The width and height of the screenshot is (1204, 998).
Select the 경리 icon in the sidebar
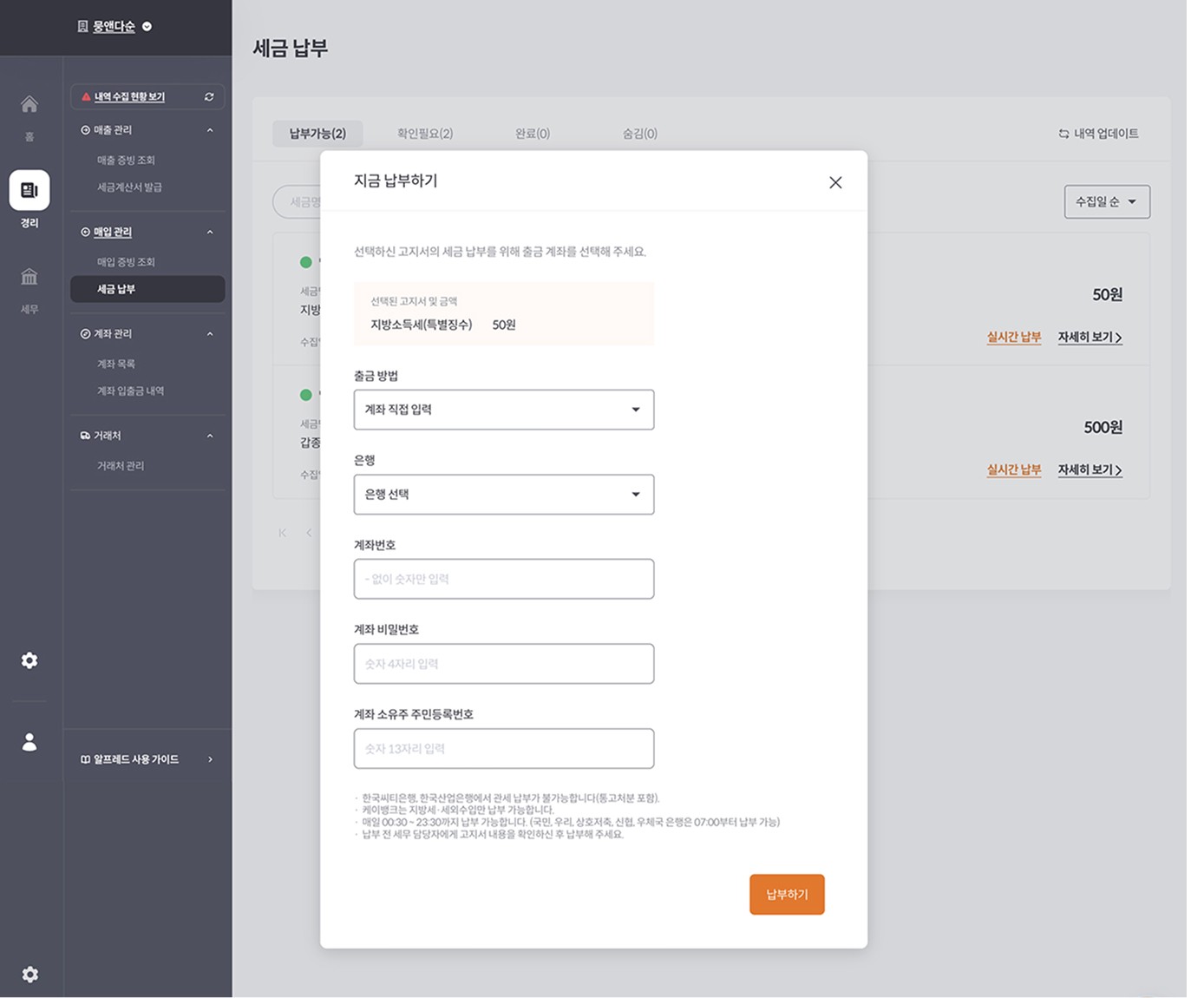pyautogui.click(x=29, y=191)
